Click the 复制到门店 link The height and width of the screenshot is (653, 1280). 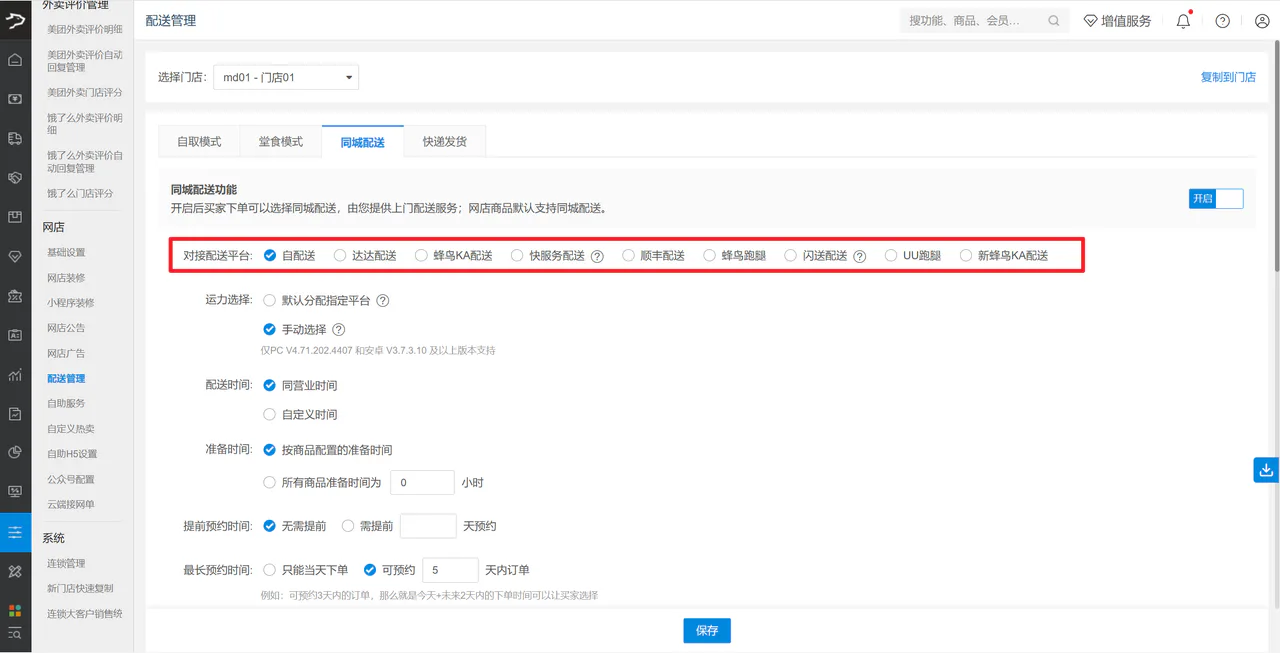tap(1228, 77)
